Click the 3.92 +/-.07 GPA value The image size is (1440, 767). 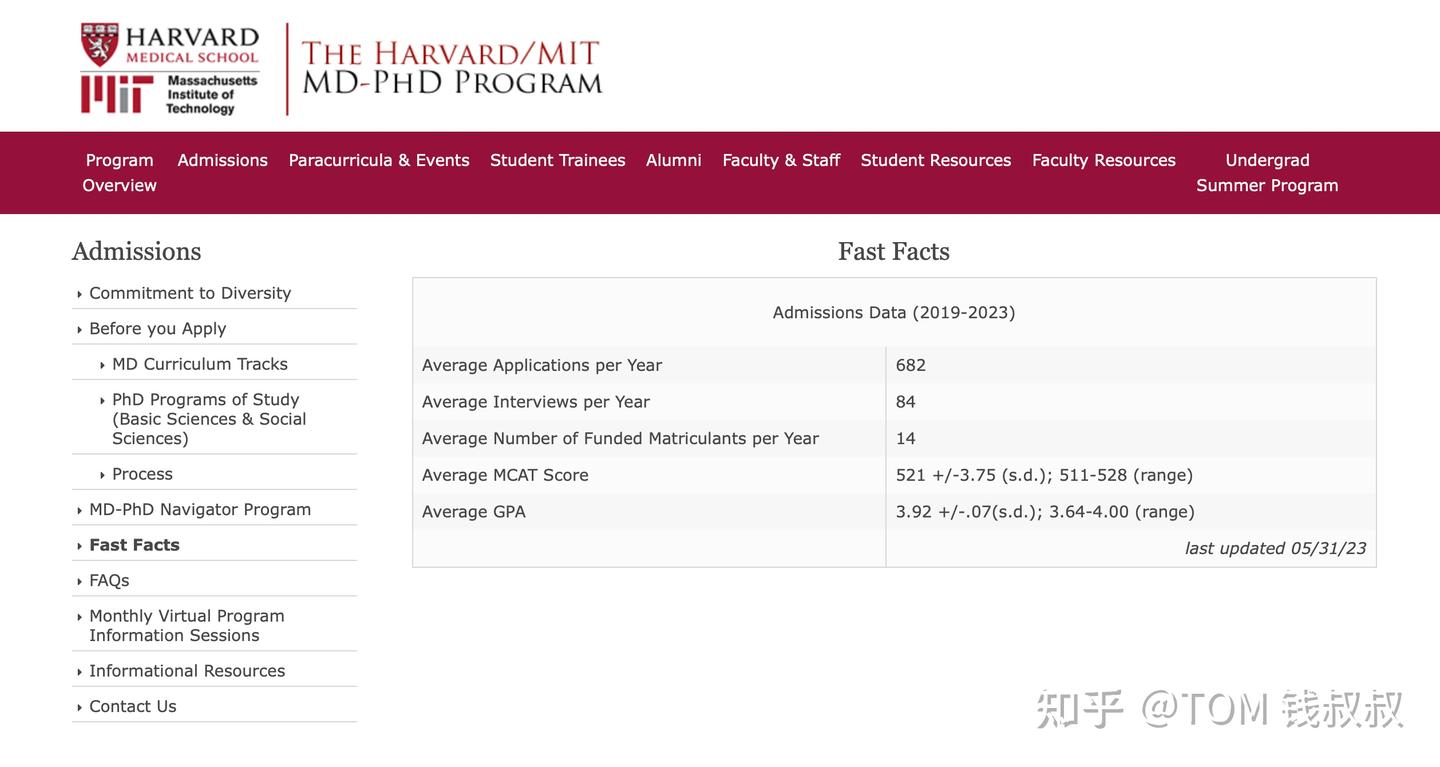(1045, 511)
